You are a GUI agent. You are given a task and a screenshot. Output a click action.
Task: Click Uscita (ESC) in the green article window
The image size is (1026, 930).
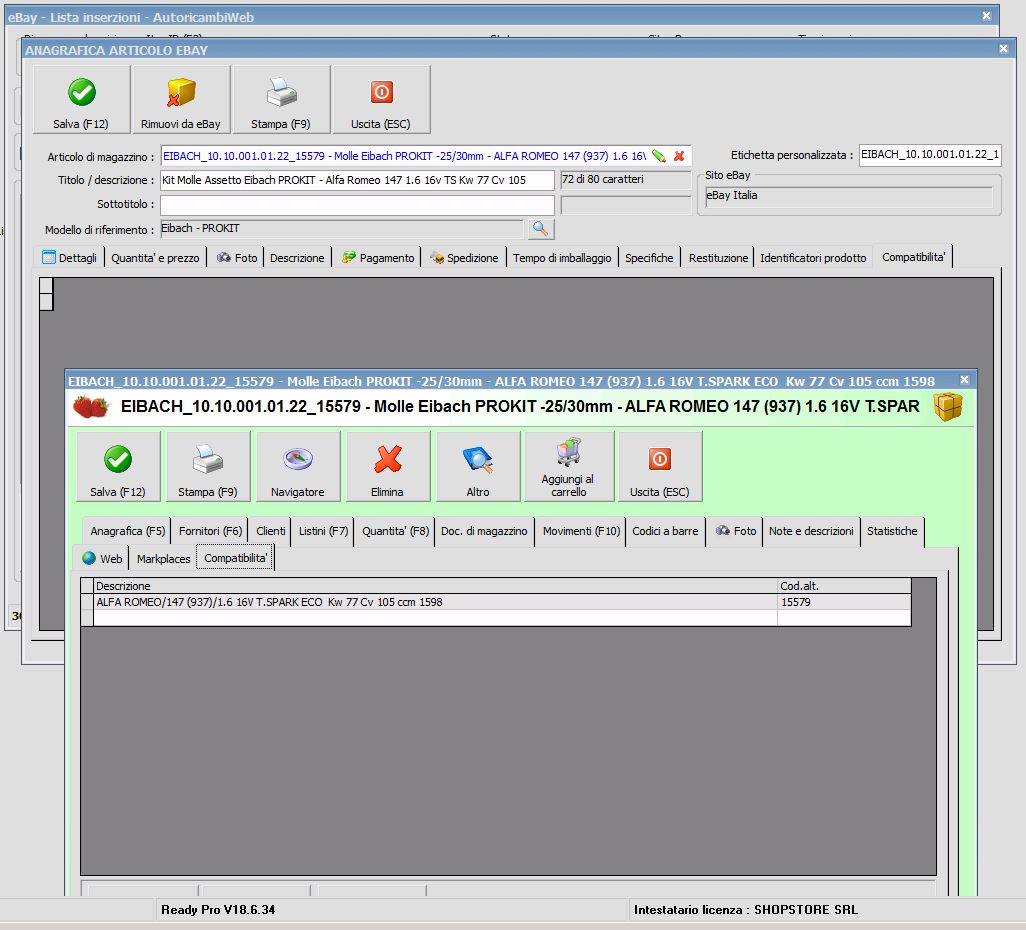click(660, 467)
